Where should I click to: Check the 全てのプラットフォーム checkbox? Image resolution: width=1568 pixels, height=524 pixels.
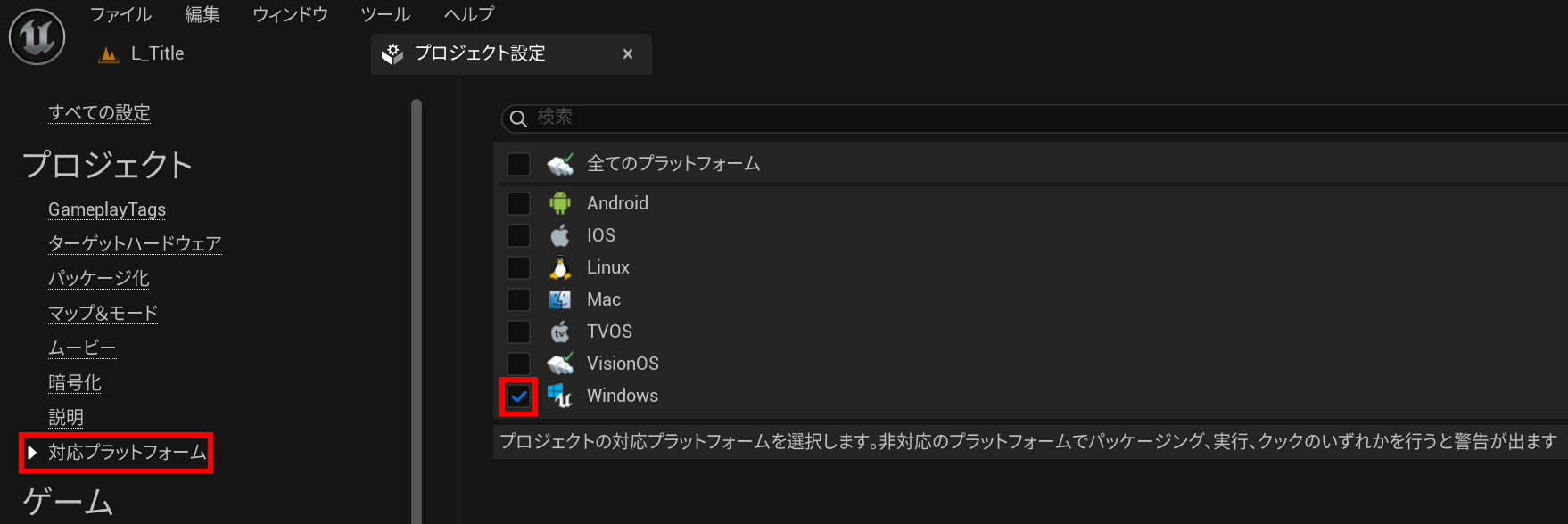(518, 164)
